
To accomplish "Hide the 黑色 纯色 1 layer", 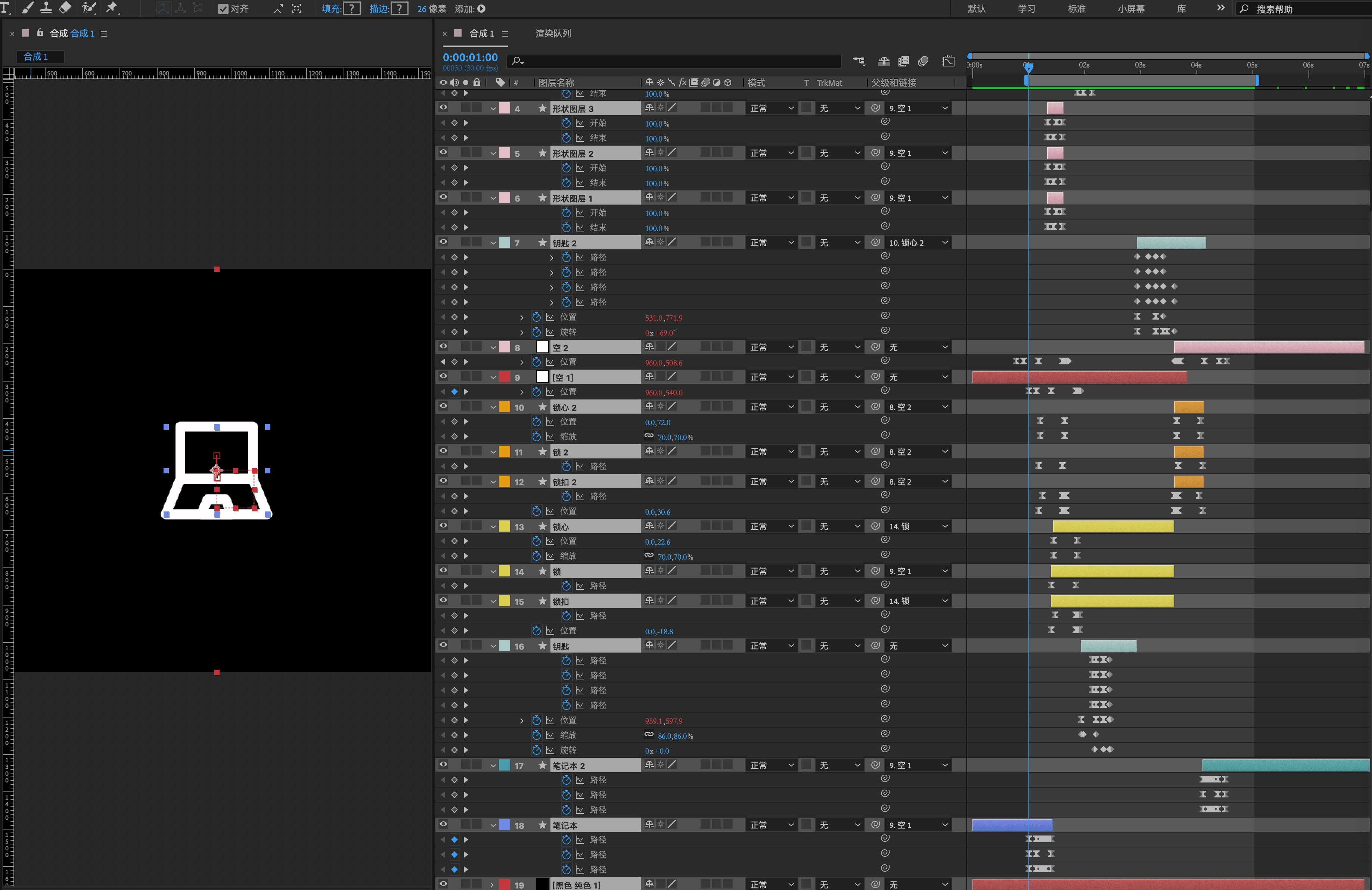I will click(x=443, y=884).
